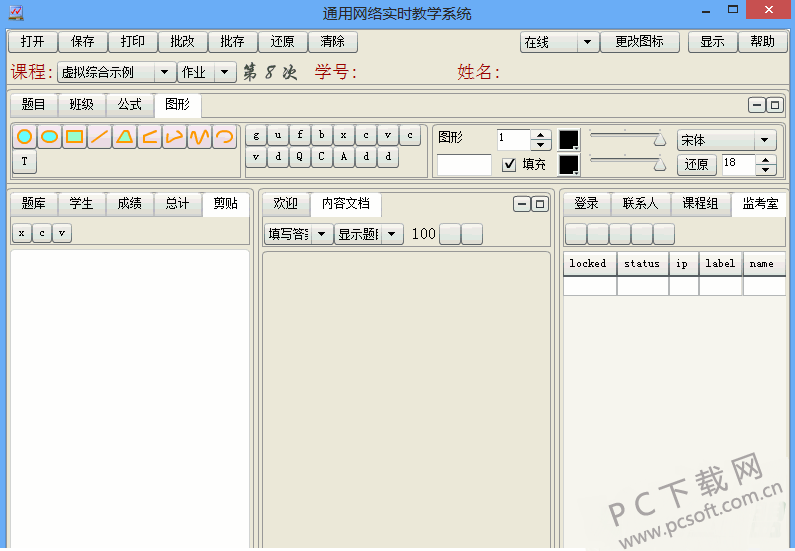The height and width of the screenshot is (551, 795).
Task: Open the 成绩 tab
Action: 129,204
